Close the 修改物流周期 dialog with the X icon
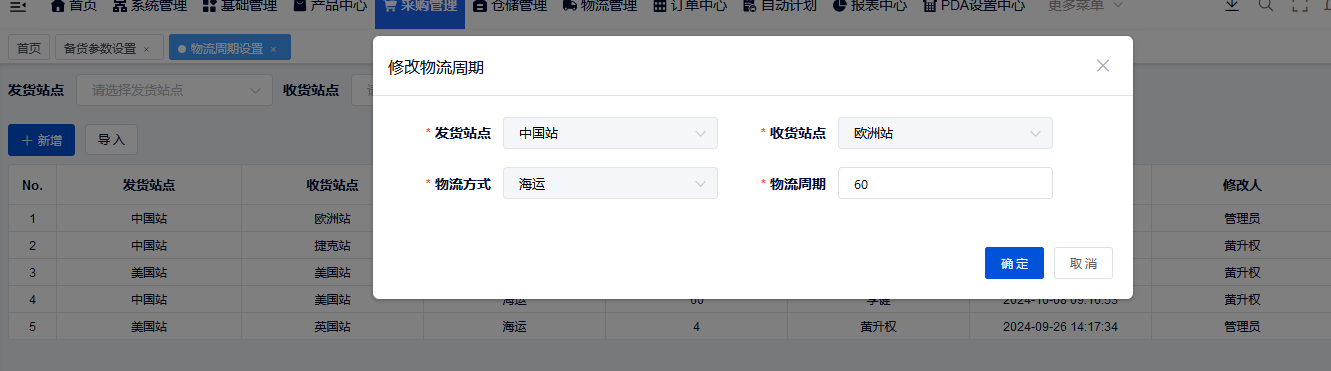 (1103, 66)
